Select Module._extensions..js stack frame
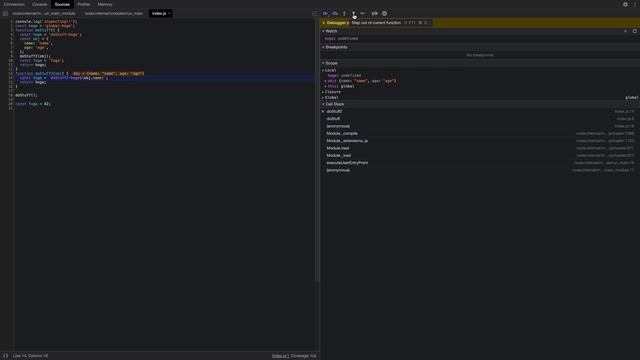This screenshot has width=640, height=360. point(480,141)
